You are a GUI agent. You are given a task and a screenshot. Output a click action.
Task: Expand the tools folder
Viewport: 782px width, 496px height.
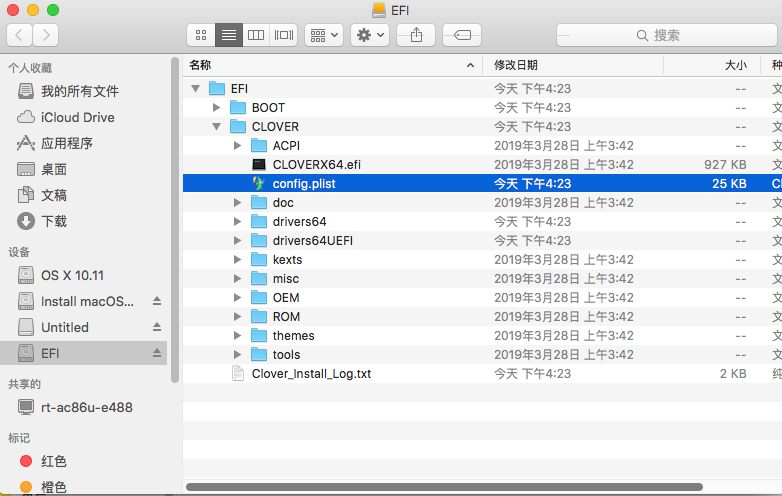237,354
